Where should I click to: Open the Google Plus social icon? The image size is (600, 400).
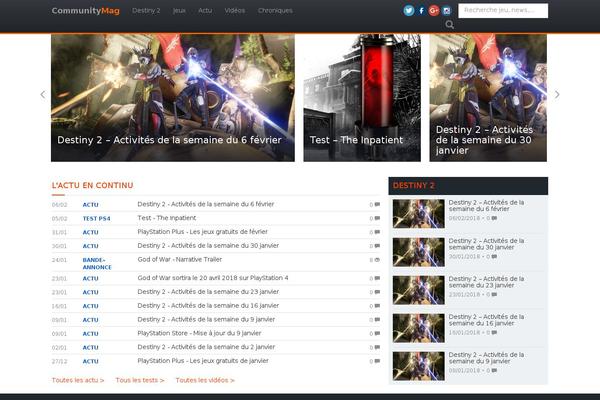pos(434,11)
